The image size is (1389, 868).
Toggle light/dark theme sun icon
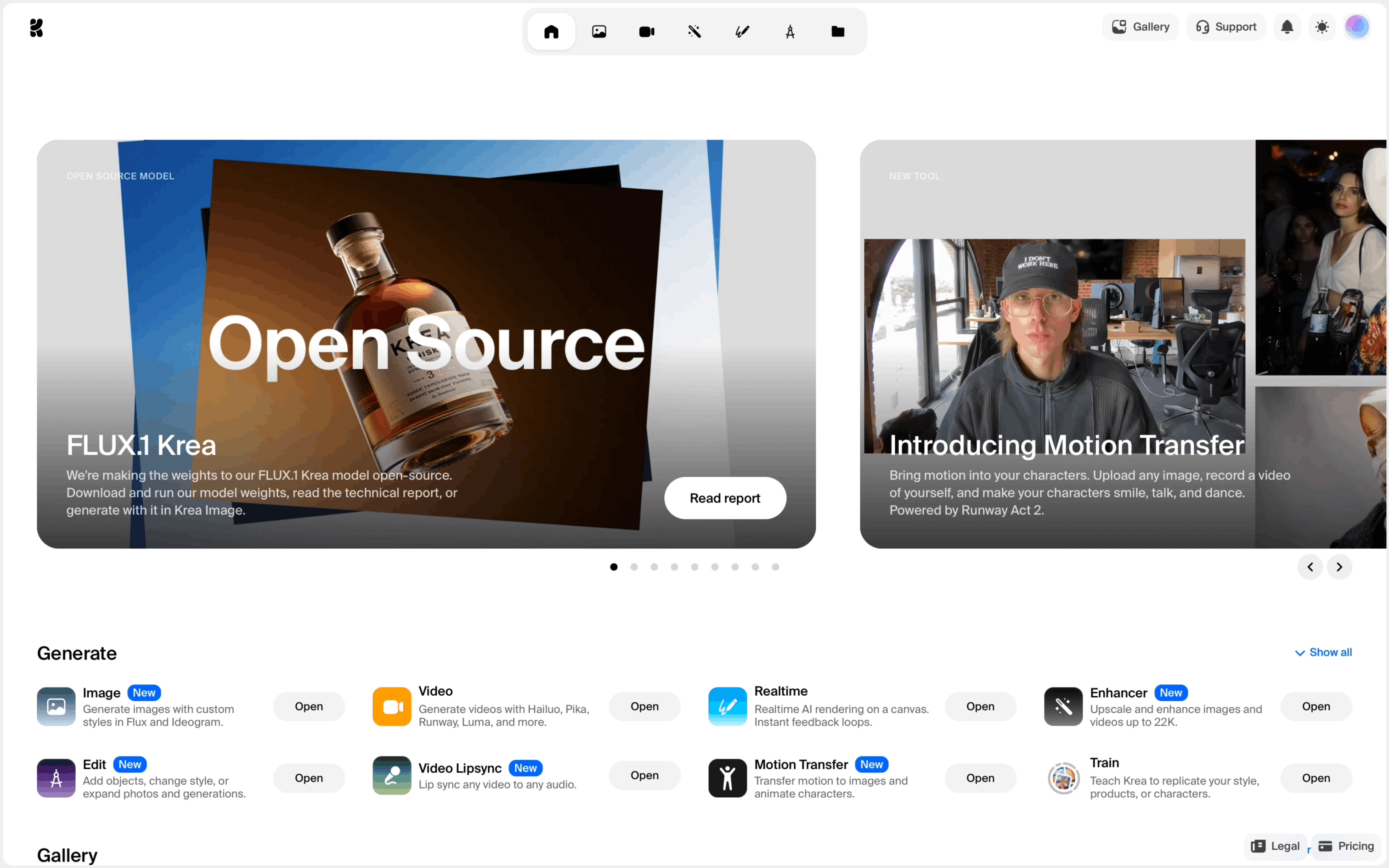pyautogui.click(x=1322, y=27)
